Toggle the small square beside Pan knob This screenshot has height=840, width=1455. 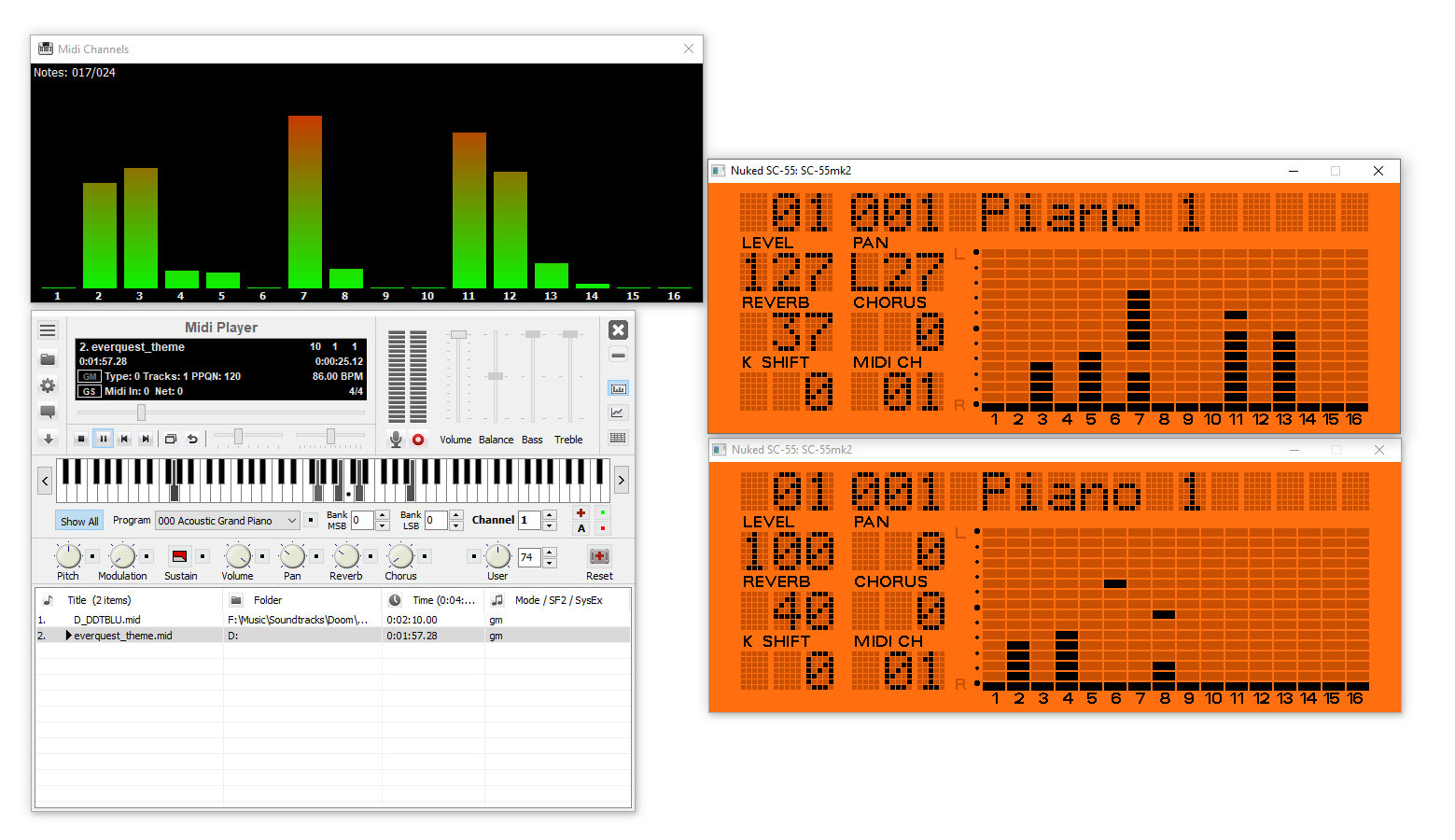[x=317, y=556]
